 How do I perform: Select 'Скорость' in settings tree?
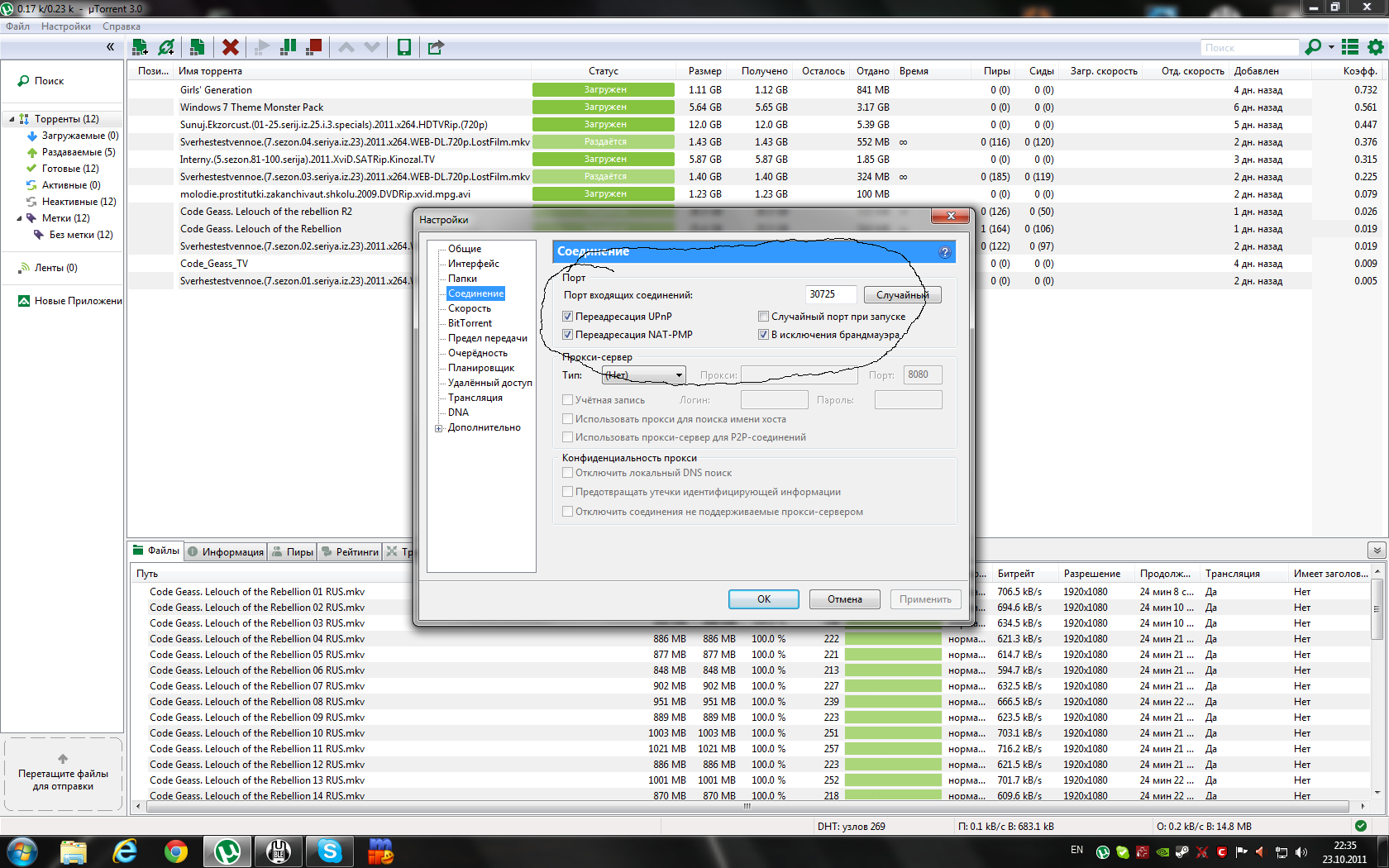(469, 308)
